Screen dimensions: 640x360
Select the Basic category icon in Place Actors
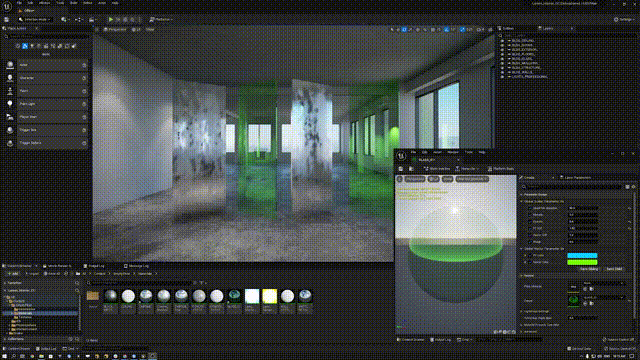[25, 46]
